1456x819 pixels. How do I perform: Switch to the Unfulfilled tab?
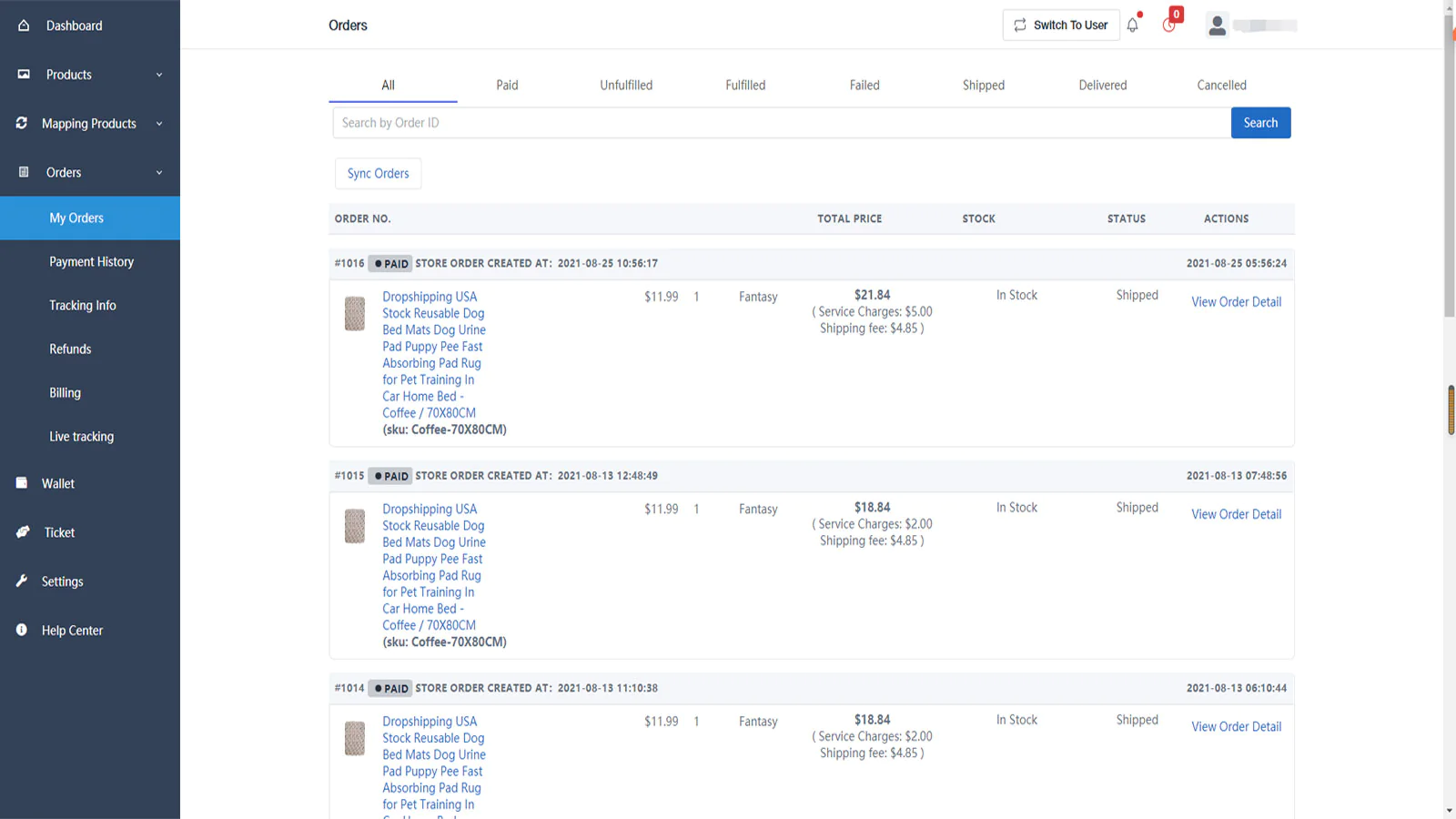coord(625,86)
